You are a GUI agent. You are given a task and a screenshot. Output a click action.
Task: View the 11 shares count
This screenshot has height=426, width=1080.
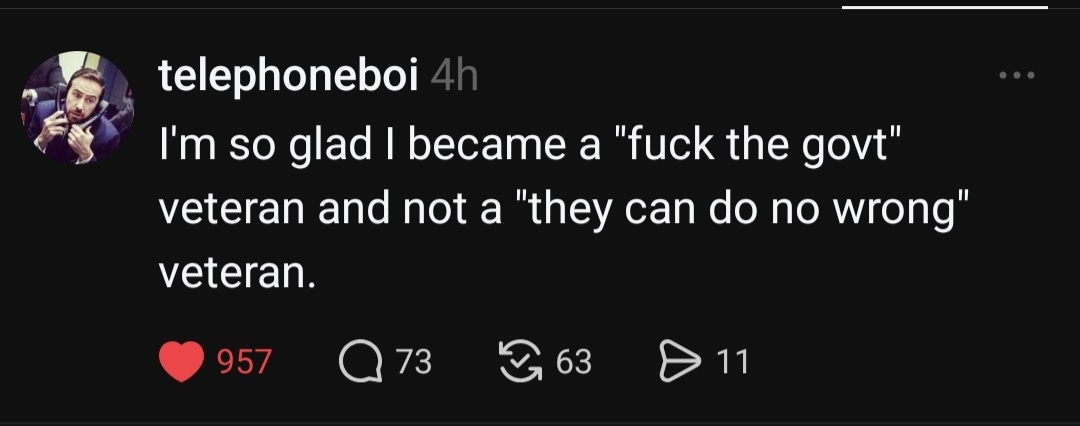733,362
